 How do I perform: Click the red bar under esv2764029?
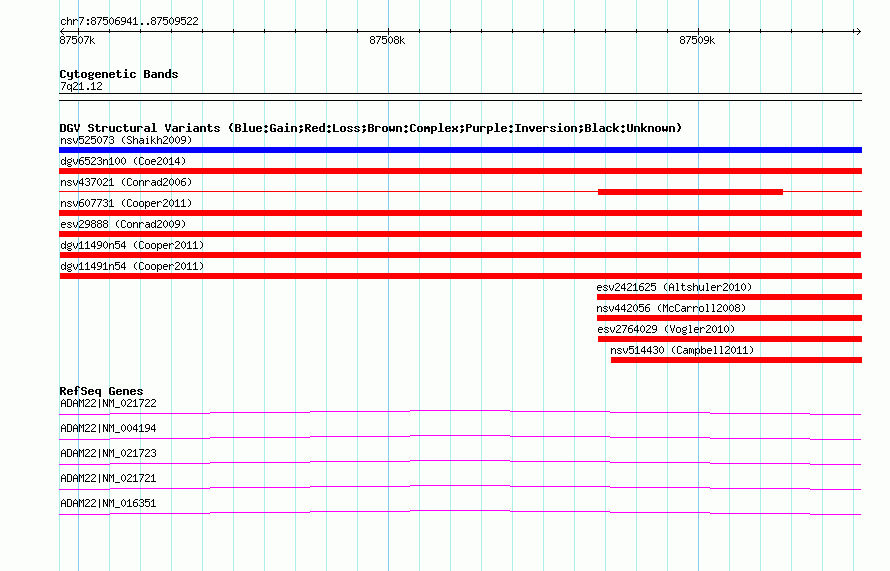[730, 339]
